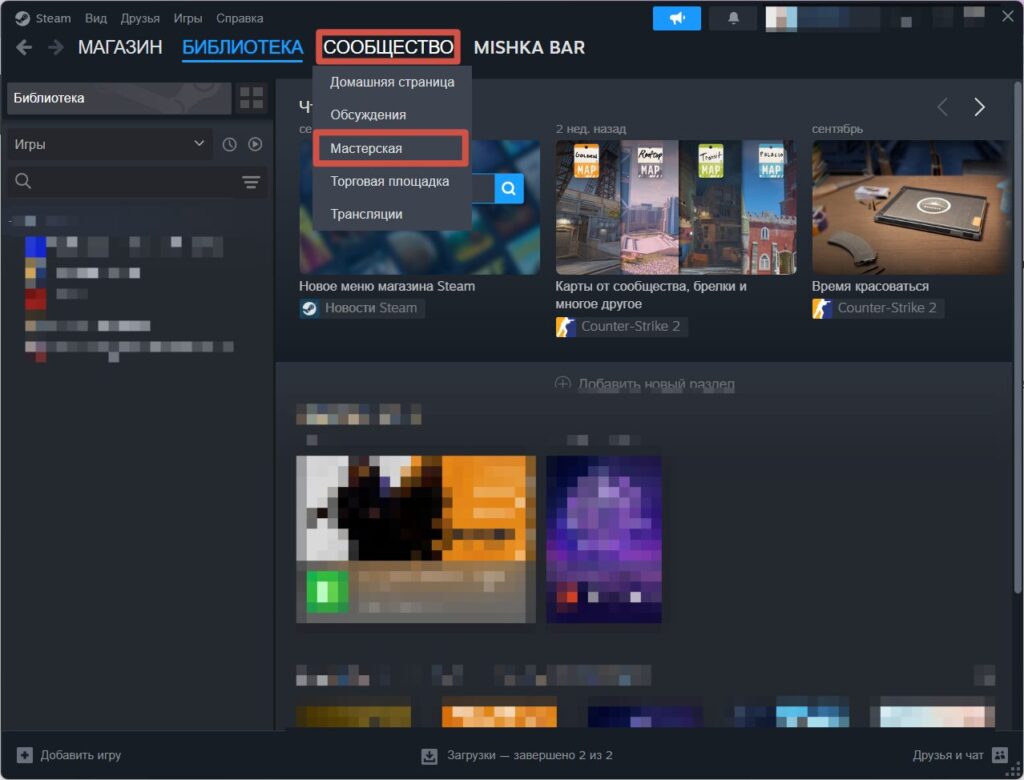Image resolution: width=1024 pixels, height=780 pixels.
Task: Open the СООБЩЕСТВО menu
Action: point(388,48)
